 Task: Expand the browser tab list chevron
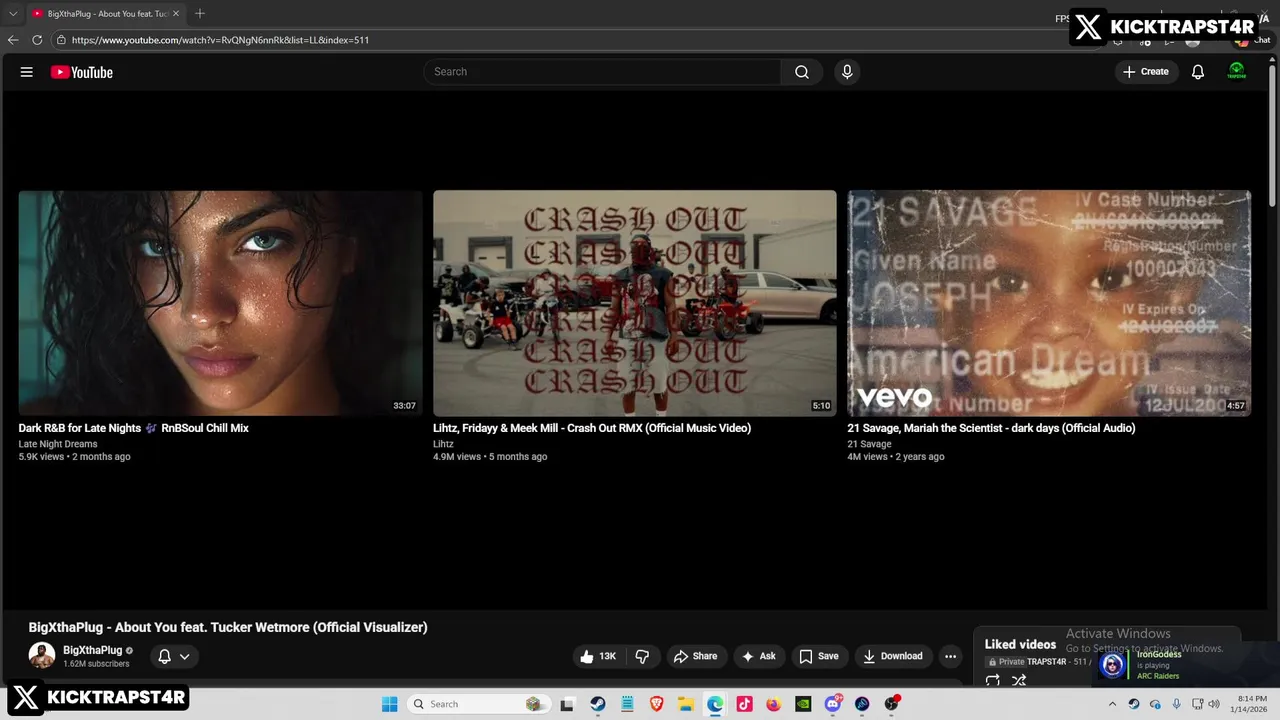(13, 14)
